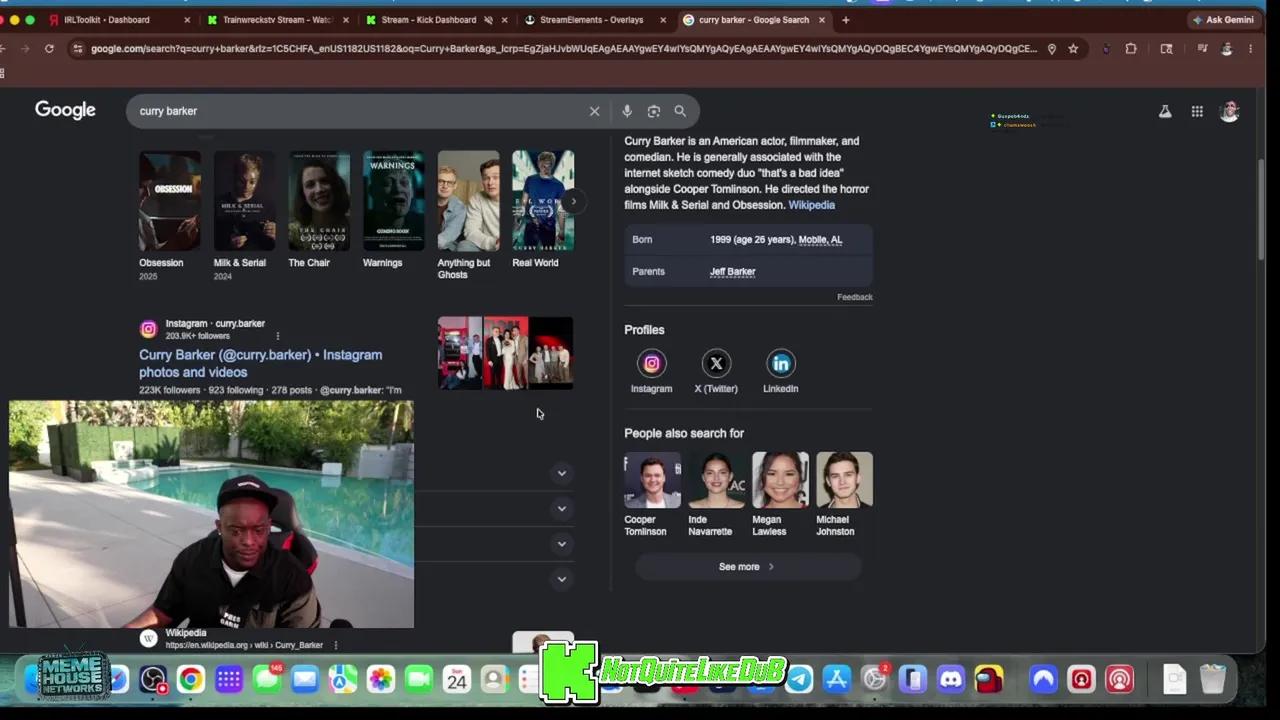Open the Real World film card

point(543,210)
